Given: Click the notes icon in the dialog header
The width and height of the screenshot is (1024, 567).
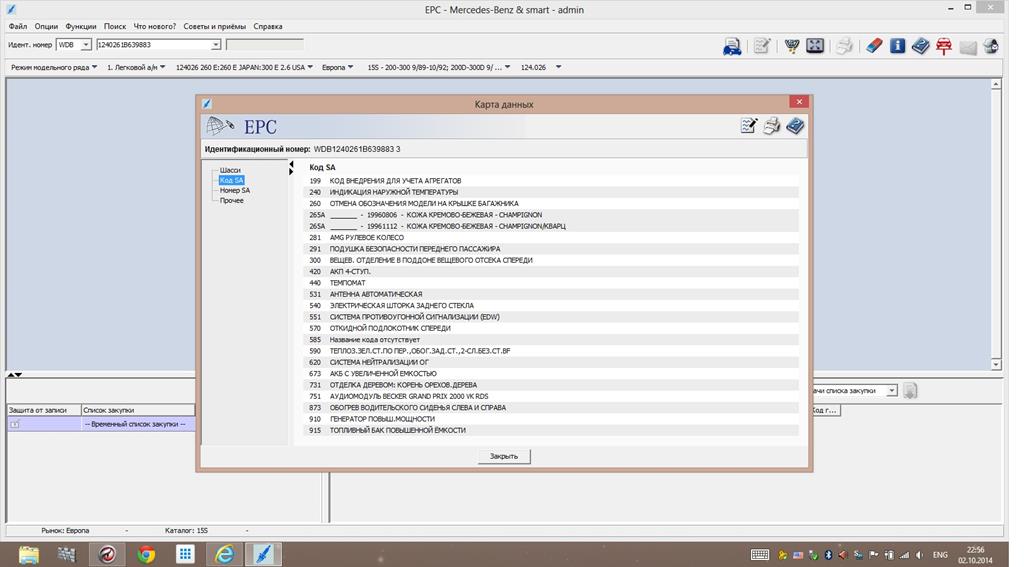Looking at the screenshot, I should click(x=748, y=126).
